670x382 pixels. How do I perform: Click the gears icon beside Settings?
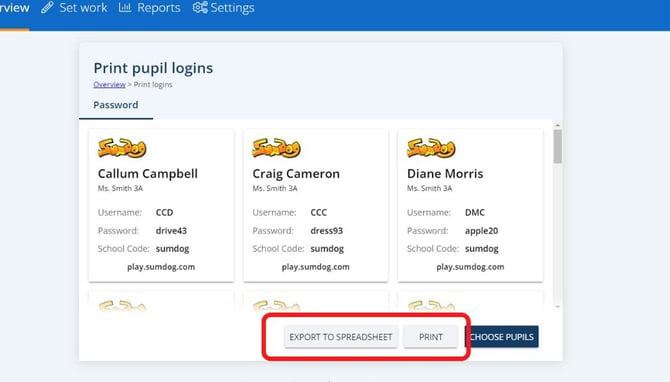click(x=200, y=7)
